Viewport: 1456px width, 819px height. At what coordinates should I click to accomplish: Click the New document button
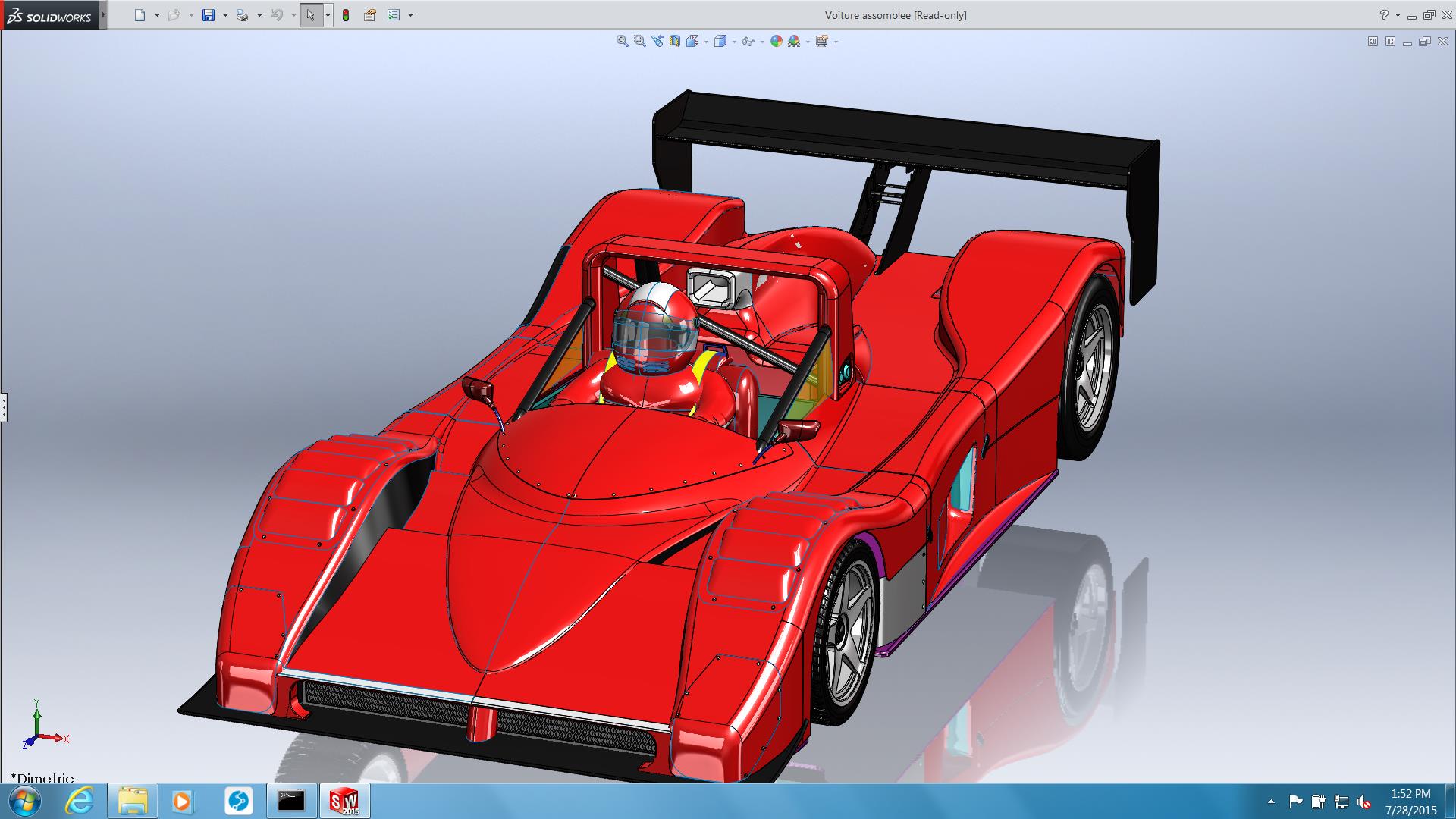pos(140,15)
